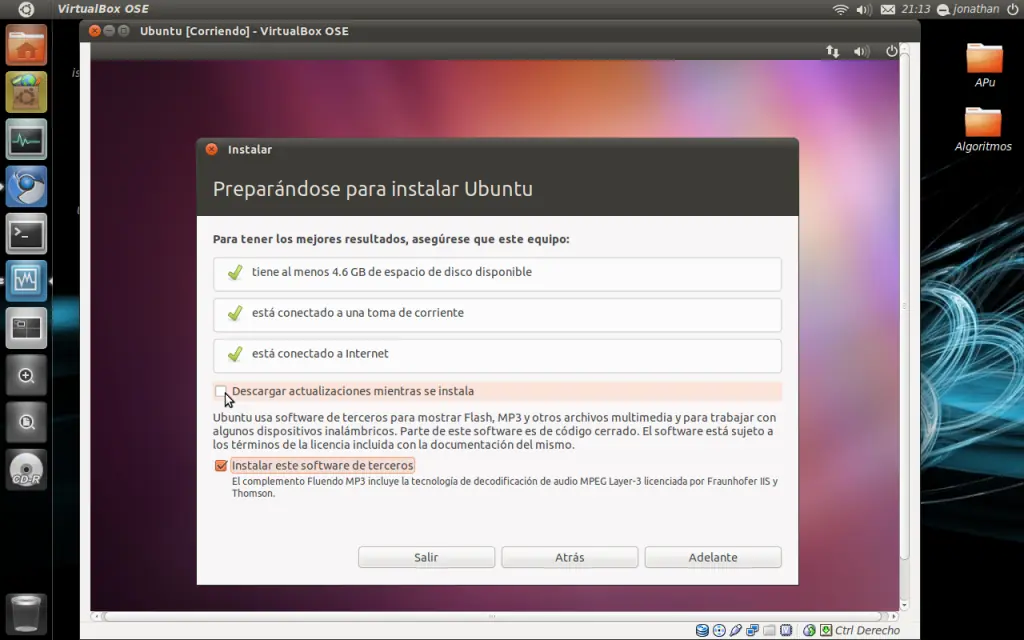Click the VirtualBox optical disc status icon
The image size is (1024, 640).
pyautogui.click(x=719, y=630)
